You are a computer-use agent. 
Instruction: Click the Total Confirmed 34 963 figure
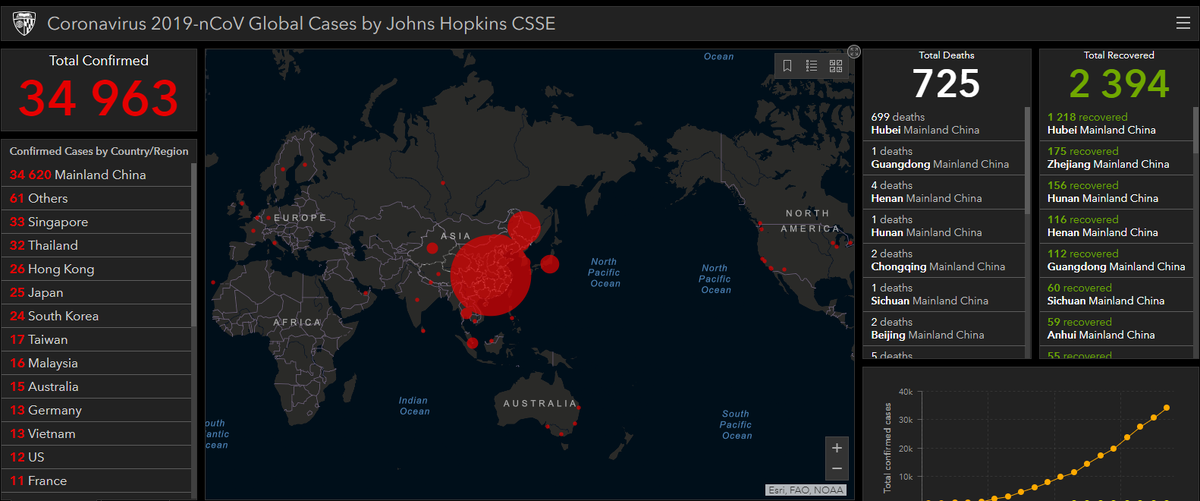(98, 98)
